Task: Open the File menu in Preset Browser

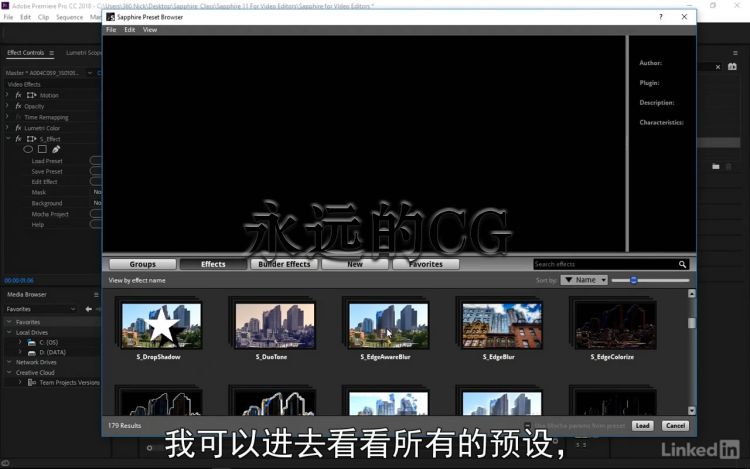Action: tap(111, 30)
